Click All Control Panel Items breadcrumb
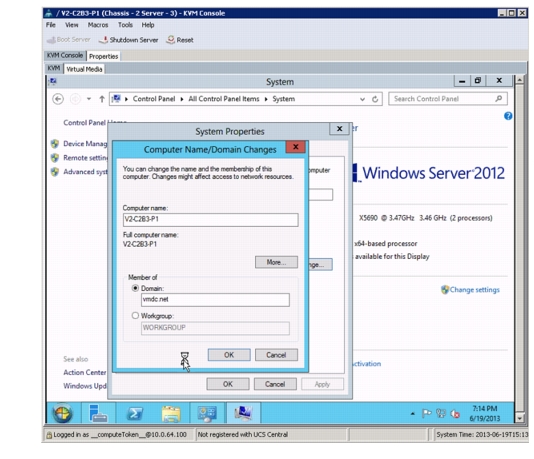 [224, 99]
